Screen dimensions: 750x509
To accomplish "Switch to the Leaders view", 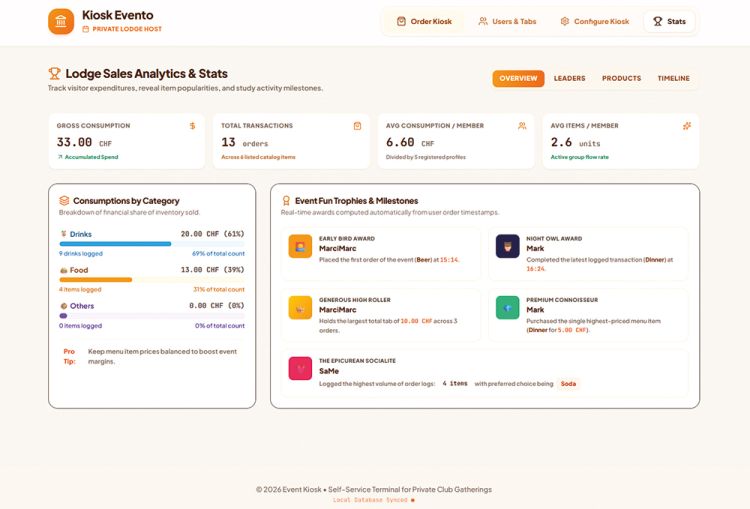I will [x=569, y=78].
